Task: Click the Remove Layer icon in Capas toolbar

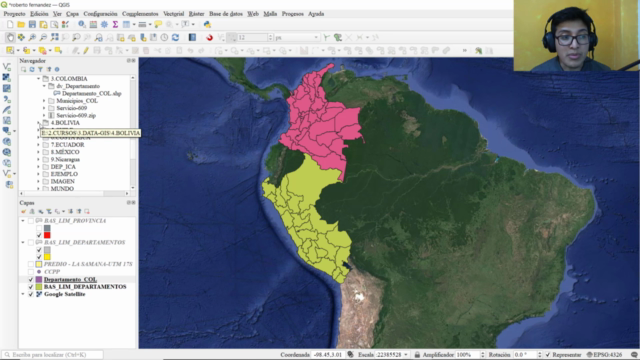Action: (x=87, y=211)
